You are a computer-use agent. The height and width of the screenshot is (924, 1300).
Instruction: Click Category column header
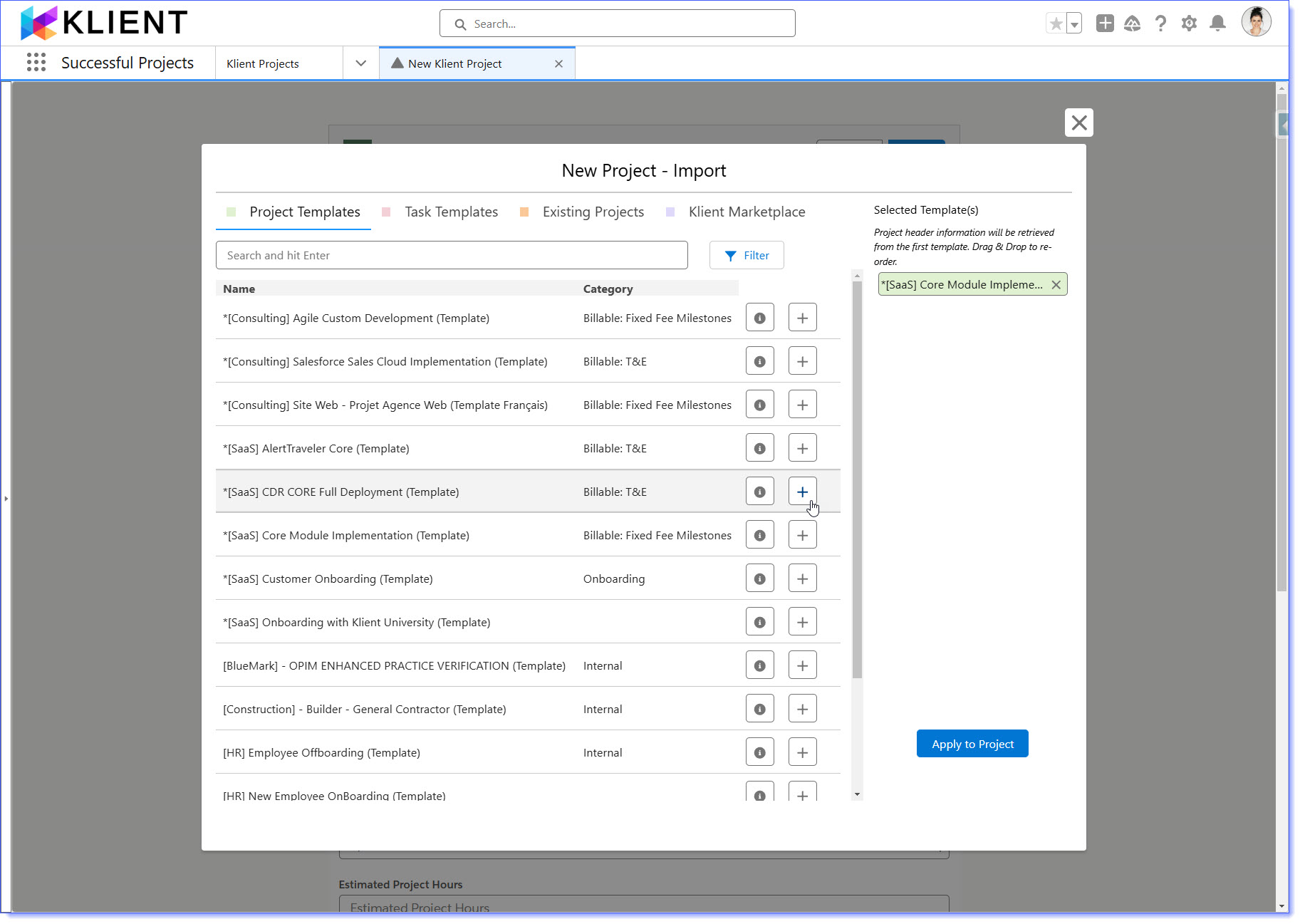pyautogui.click(x=608, y=289)
